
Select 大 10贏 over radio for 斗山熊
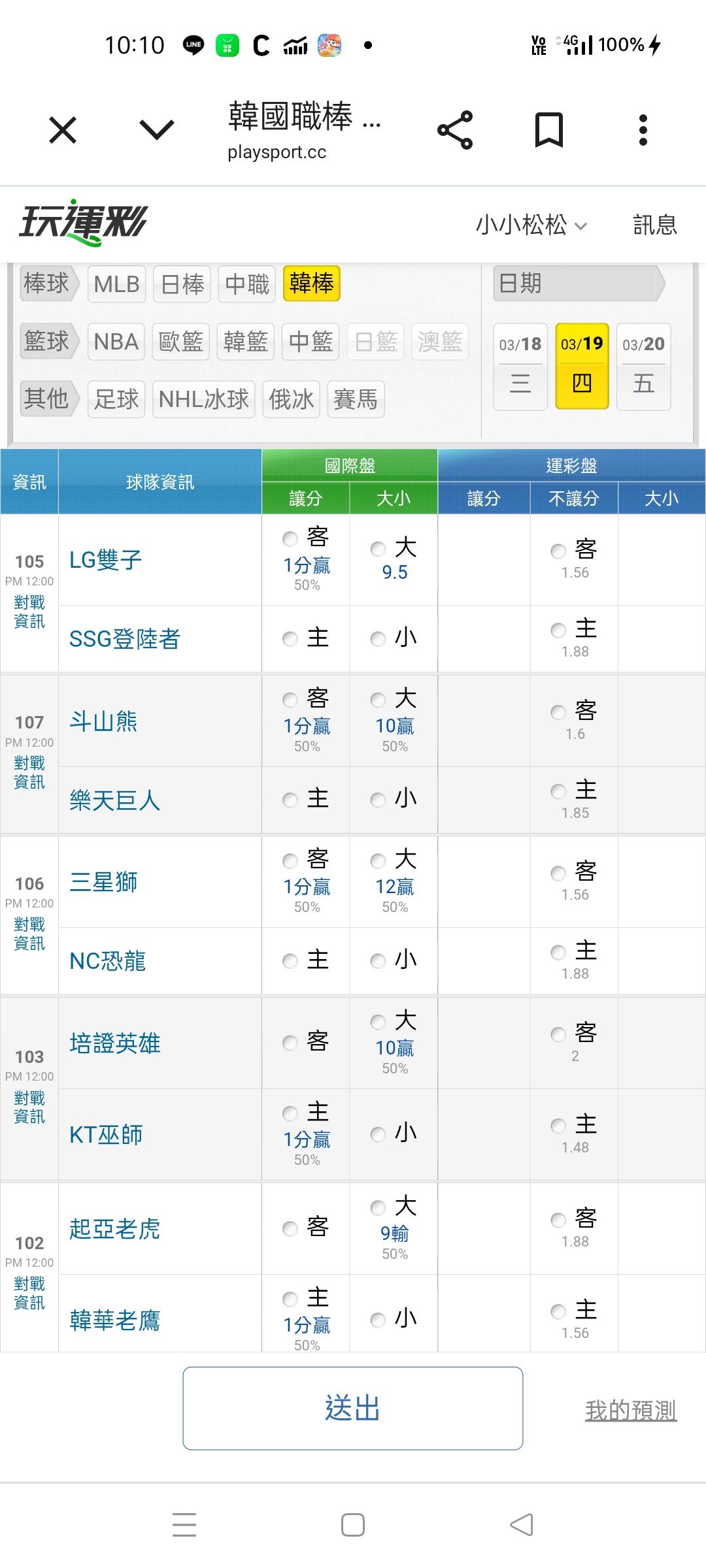click(x=378, y=700)
